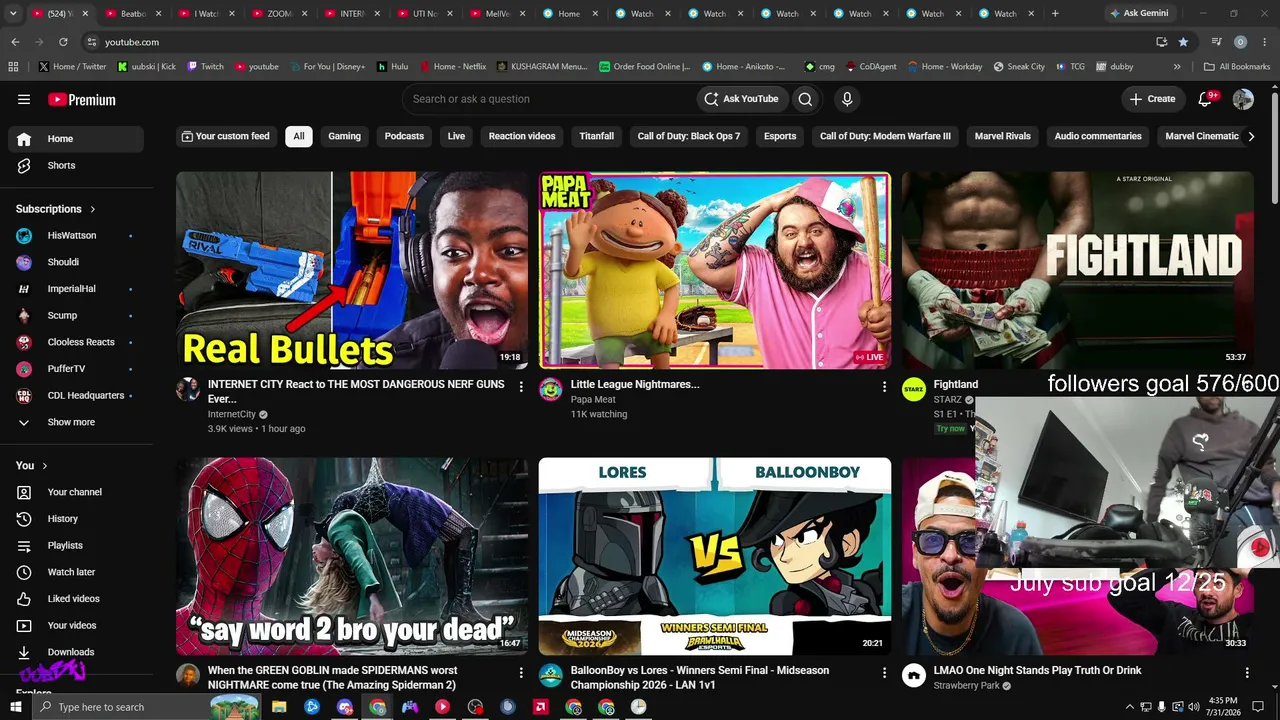Open the Clooless Reacts subscription
The image size is (1280, 720).
click(76, 342)
